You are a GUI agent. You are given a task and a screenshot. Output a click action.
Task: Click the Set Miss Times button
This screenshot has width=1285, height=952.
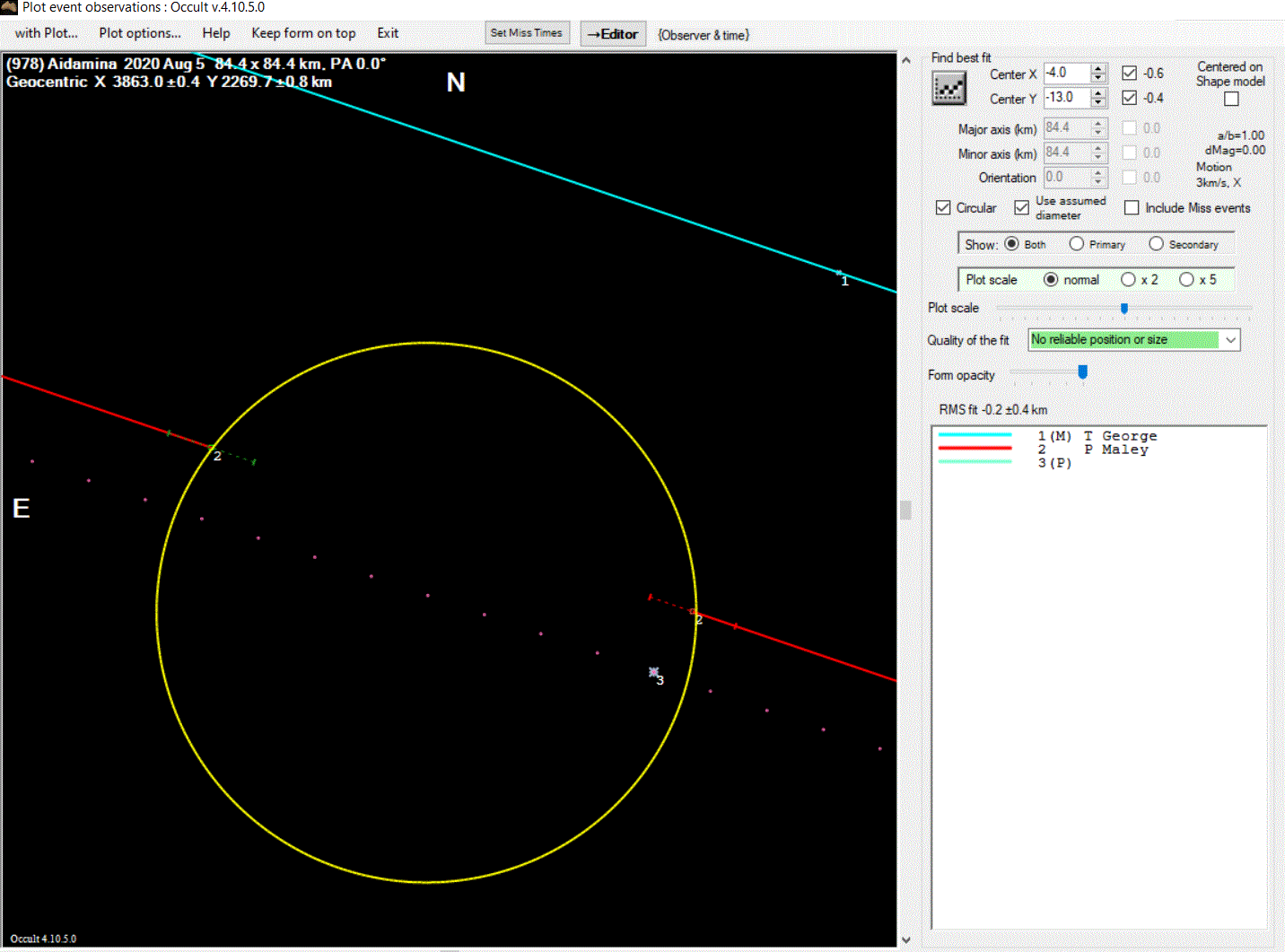click(527, 33)
